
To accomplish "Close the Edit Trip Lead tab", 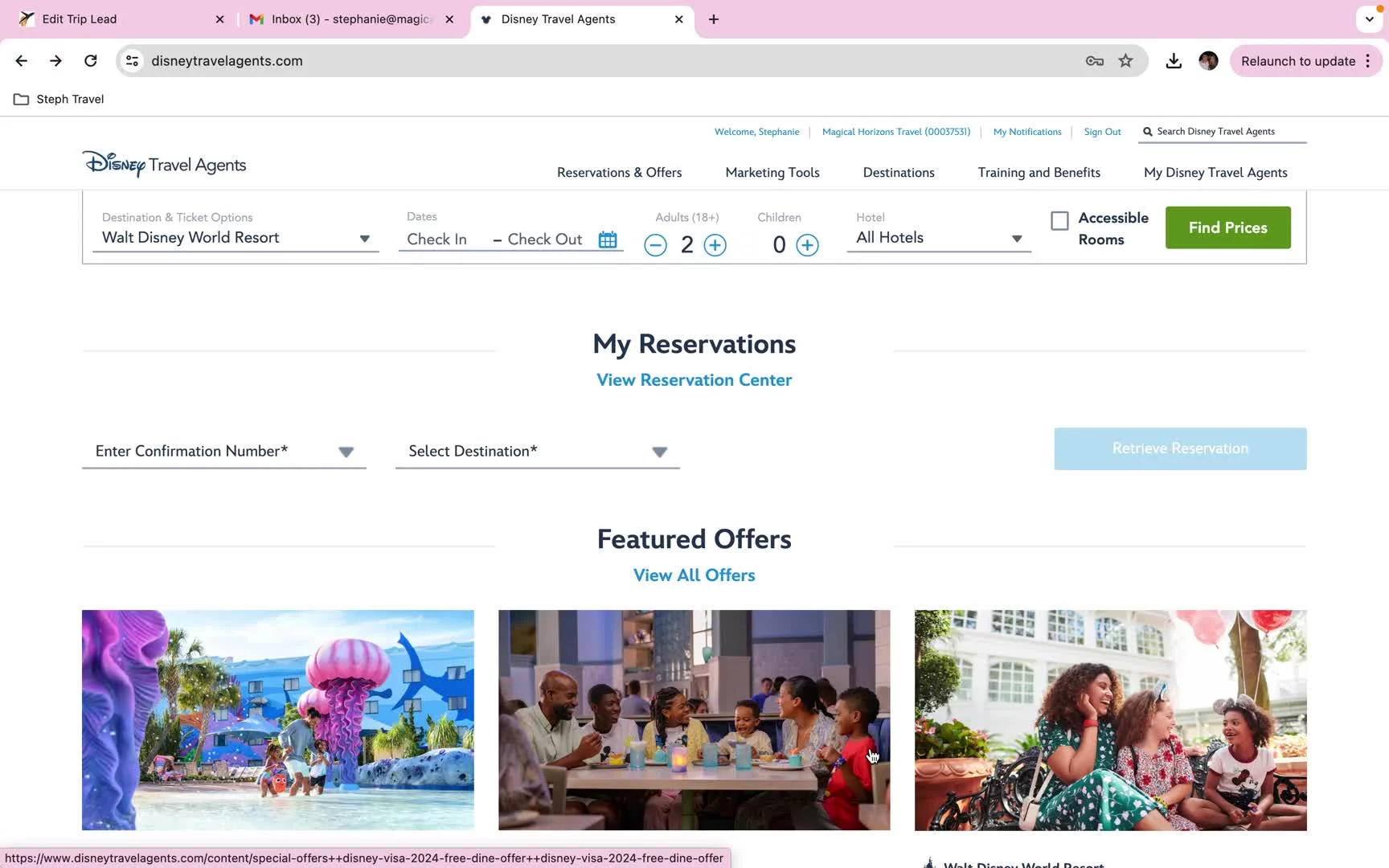I will (x=219, y=19).
